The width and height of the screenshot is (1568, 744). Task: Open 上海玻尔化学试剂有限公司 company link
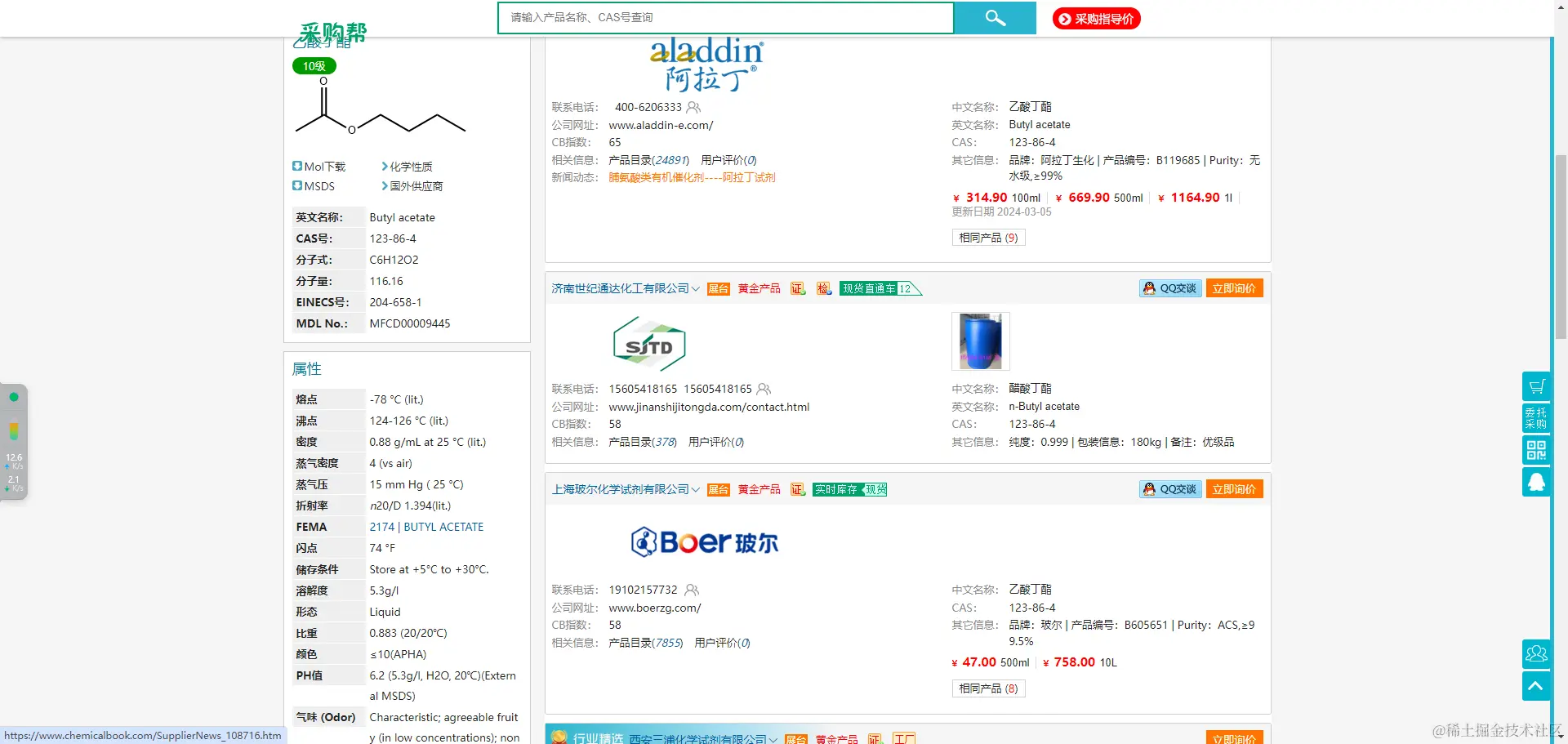(x=620, y=489)
